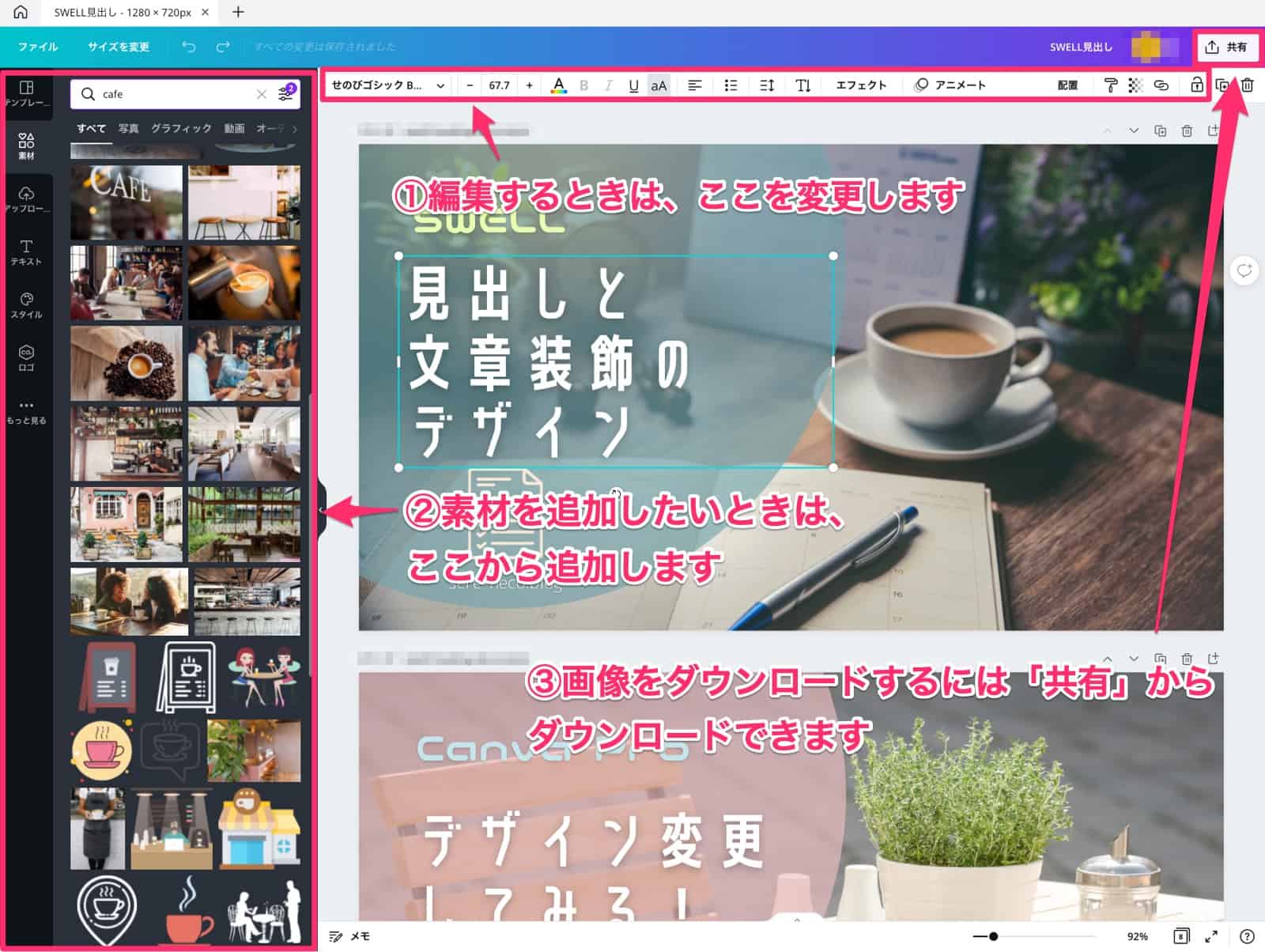Toggle bold formatting
Screen dimensions: 1265x952
coord(583,85)
